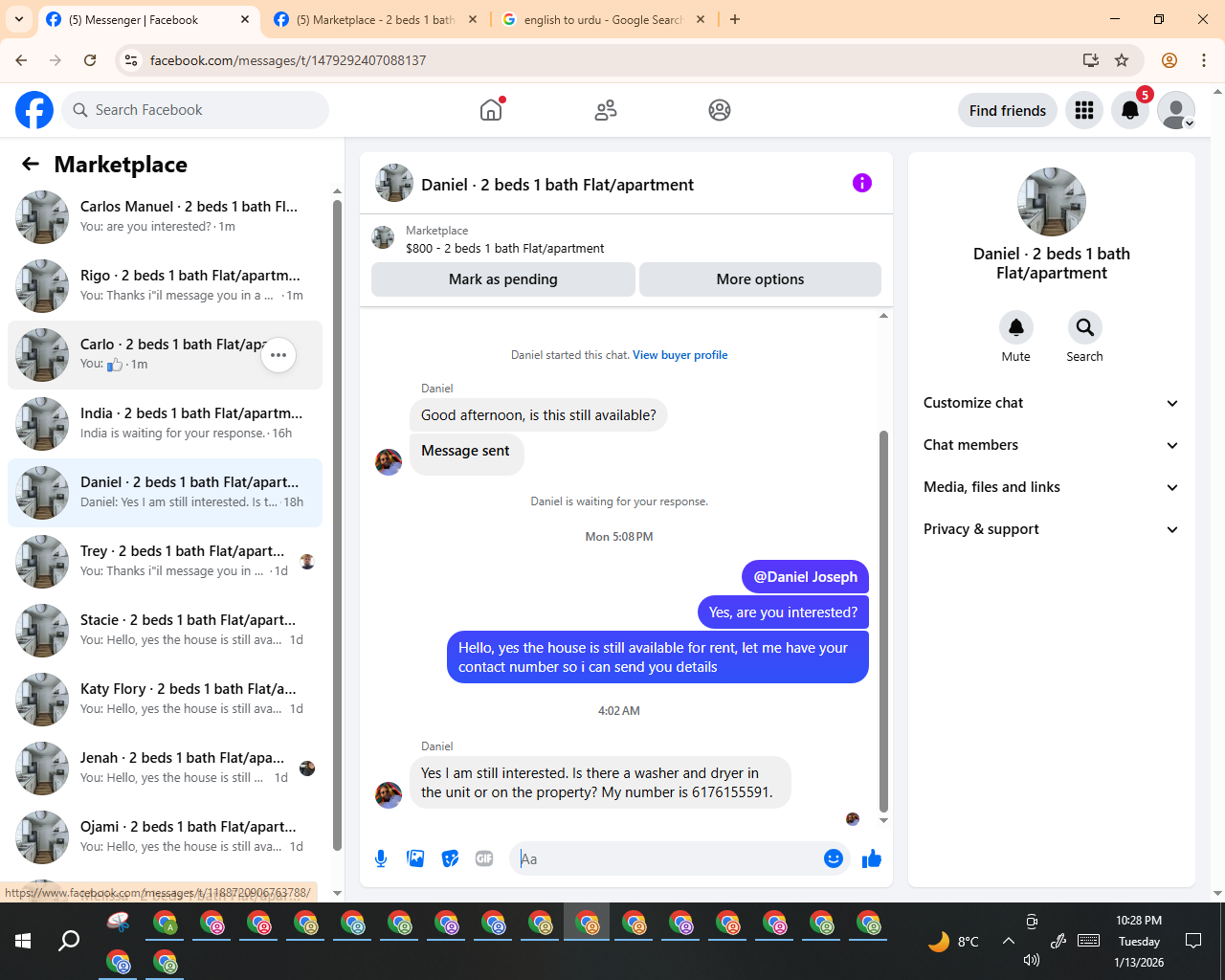Image resolution: width=1225 pixels, height=980 pixels.
Task: Expand Chat members section
Action: point(1052,445)
